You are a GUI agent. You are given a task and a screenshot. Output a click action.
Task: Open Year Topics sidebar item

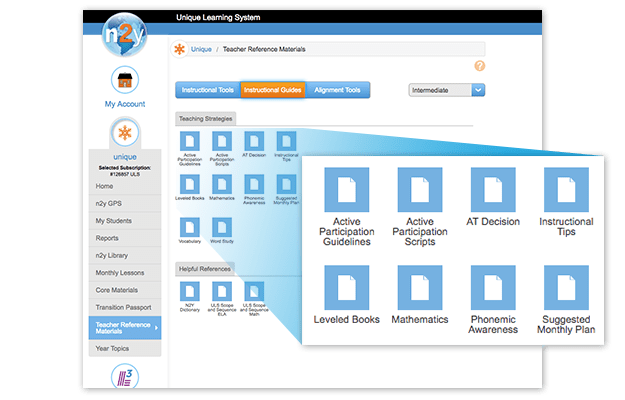click(125, 349)
